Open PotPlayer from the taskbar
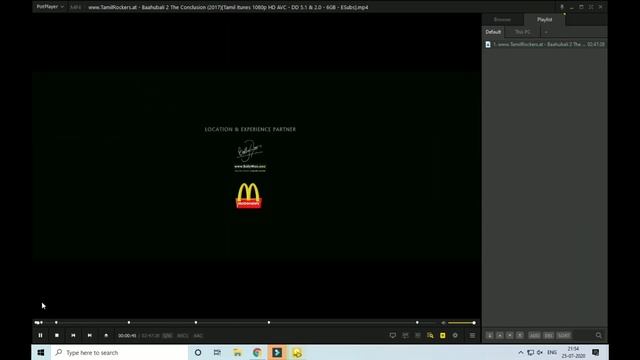This screenshot has height=360, width=640. [297, 352]
